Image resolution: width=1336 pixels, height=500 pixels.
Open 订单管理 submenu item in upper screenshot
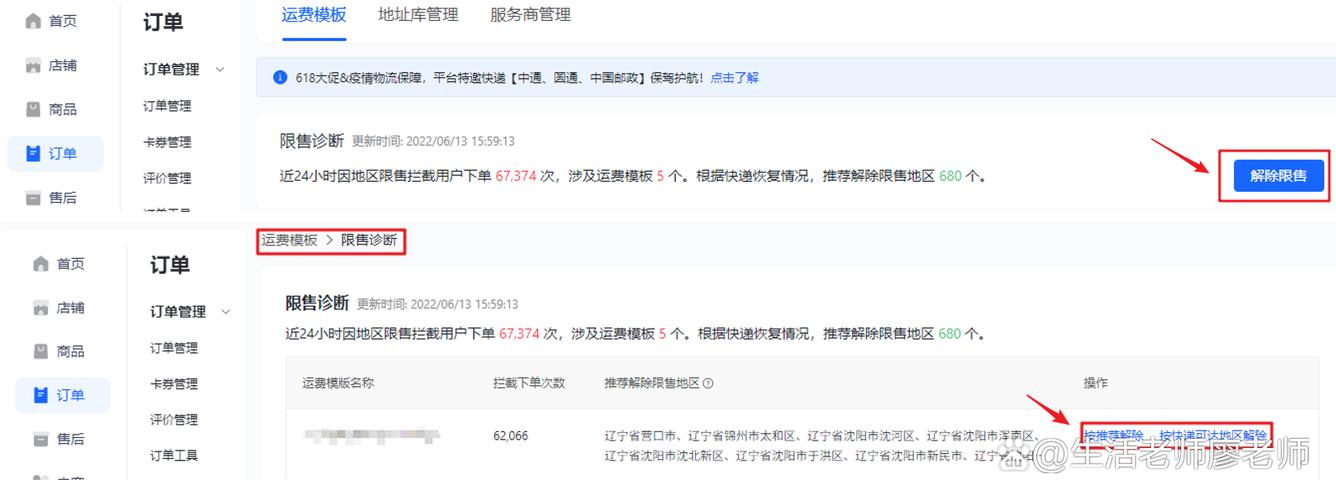(167, 106)
